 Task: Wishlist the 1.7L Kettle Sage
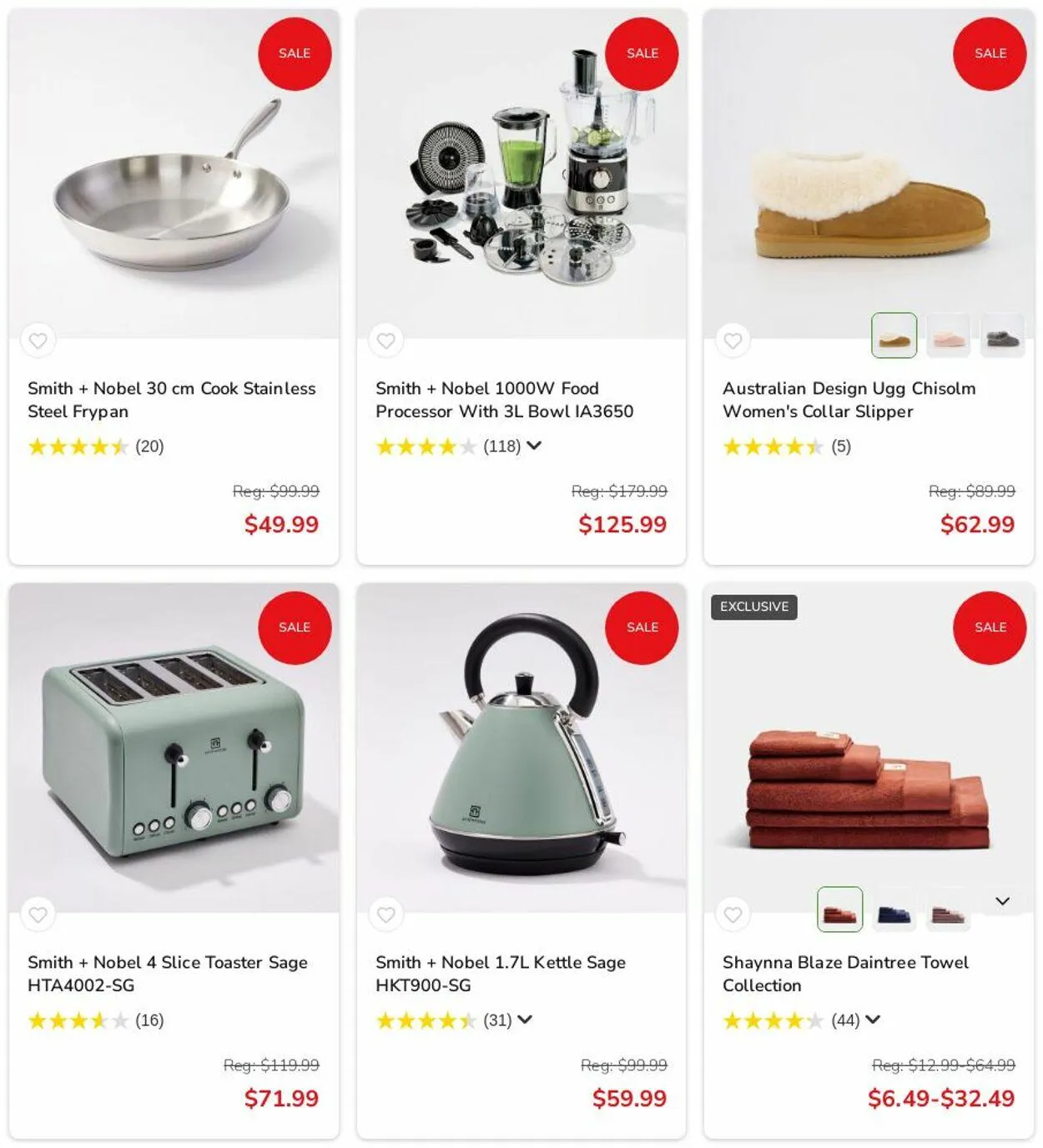[x=385, y=914]
